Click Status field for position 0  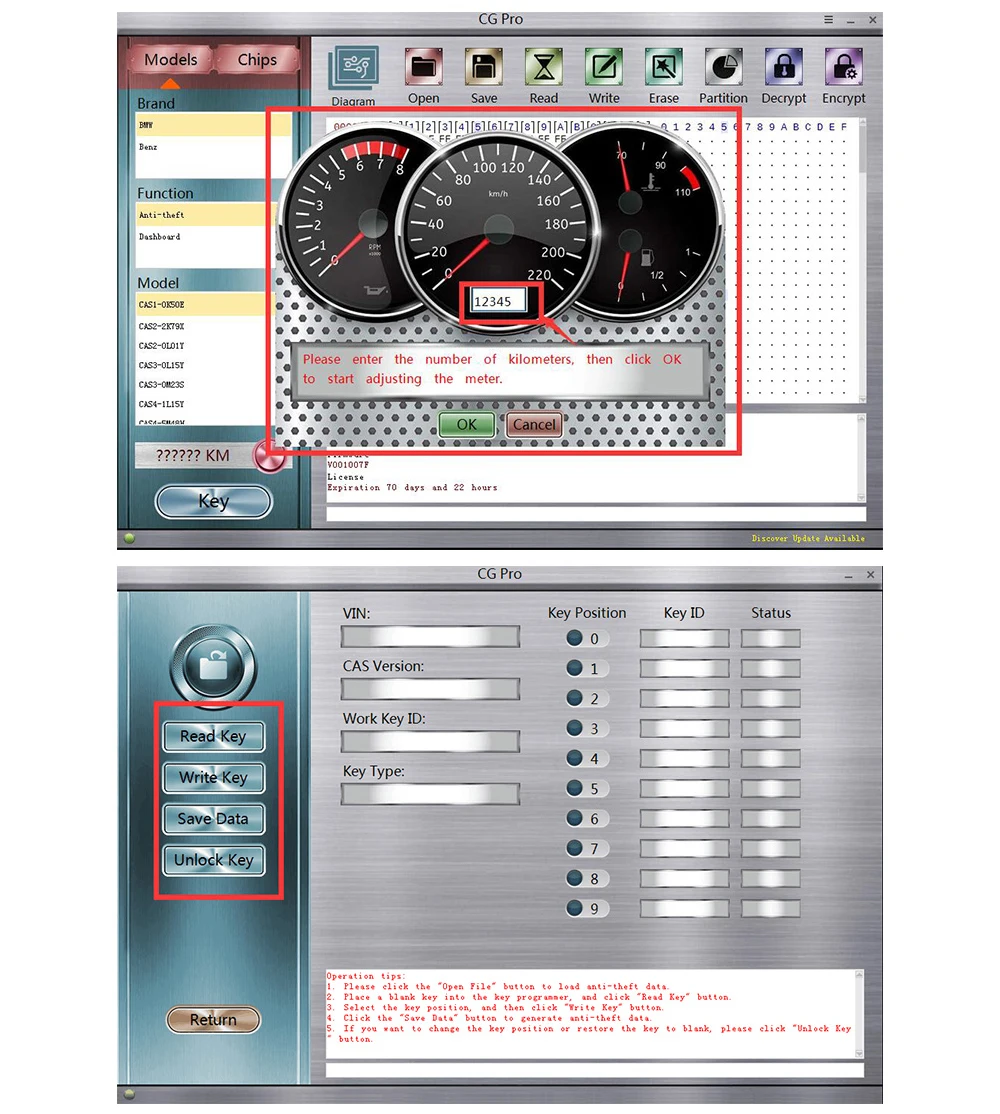click(x=771, y=639)
